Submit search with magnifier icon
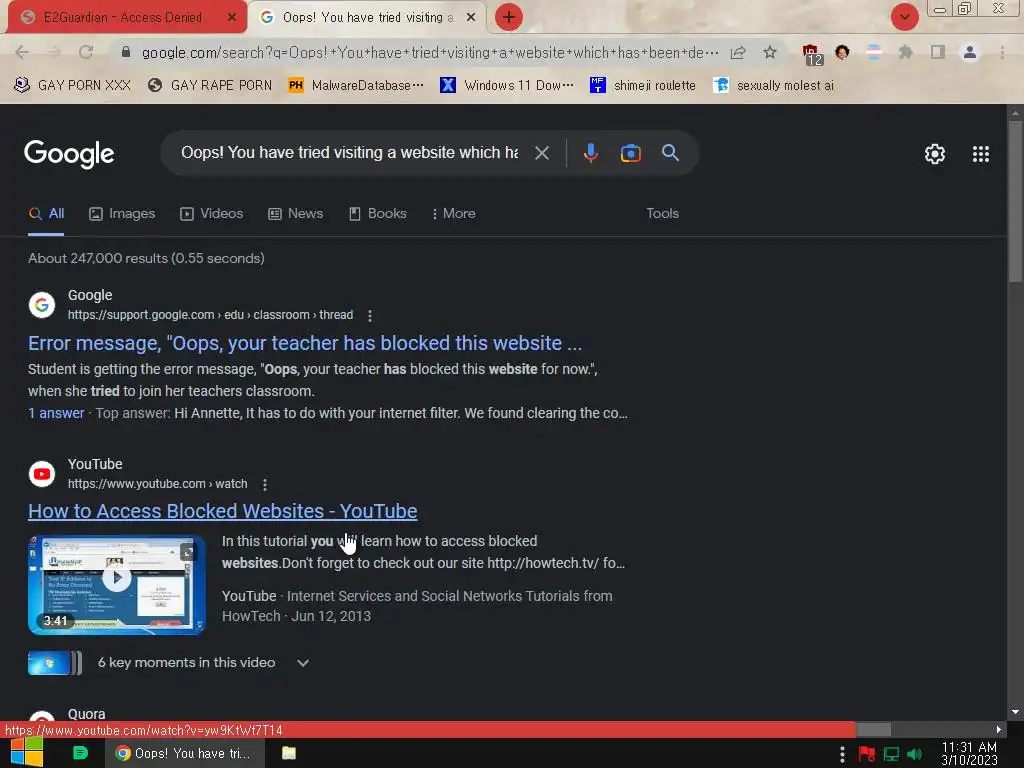 [670, 153]
